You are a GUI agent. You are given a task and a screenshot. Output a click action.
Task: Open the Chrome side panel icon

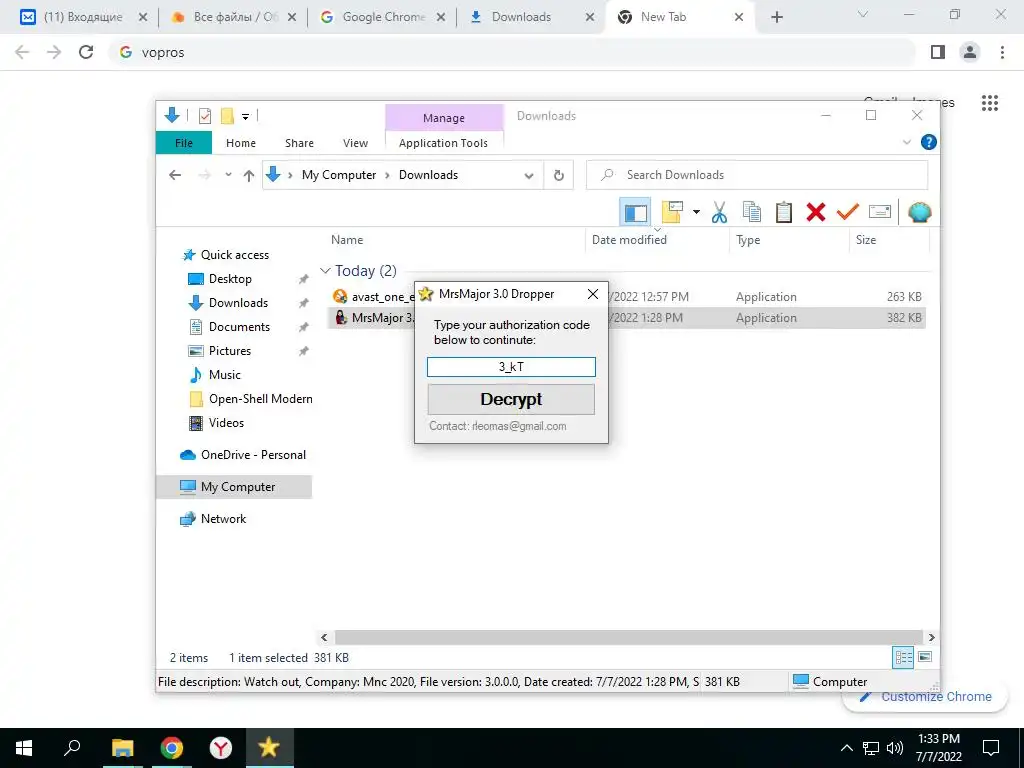[938, 52]
